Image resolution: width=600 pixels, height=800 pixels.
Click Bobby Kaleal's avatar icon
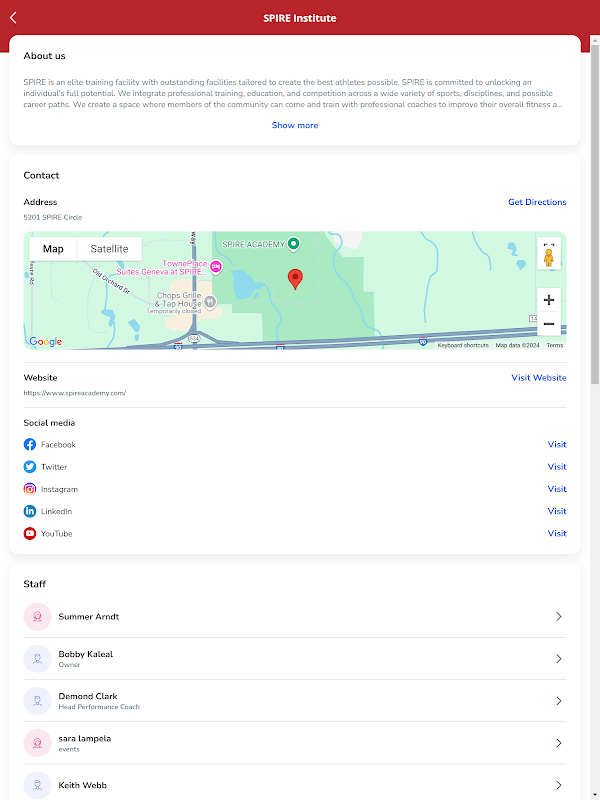[37, 659]
